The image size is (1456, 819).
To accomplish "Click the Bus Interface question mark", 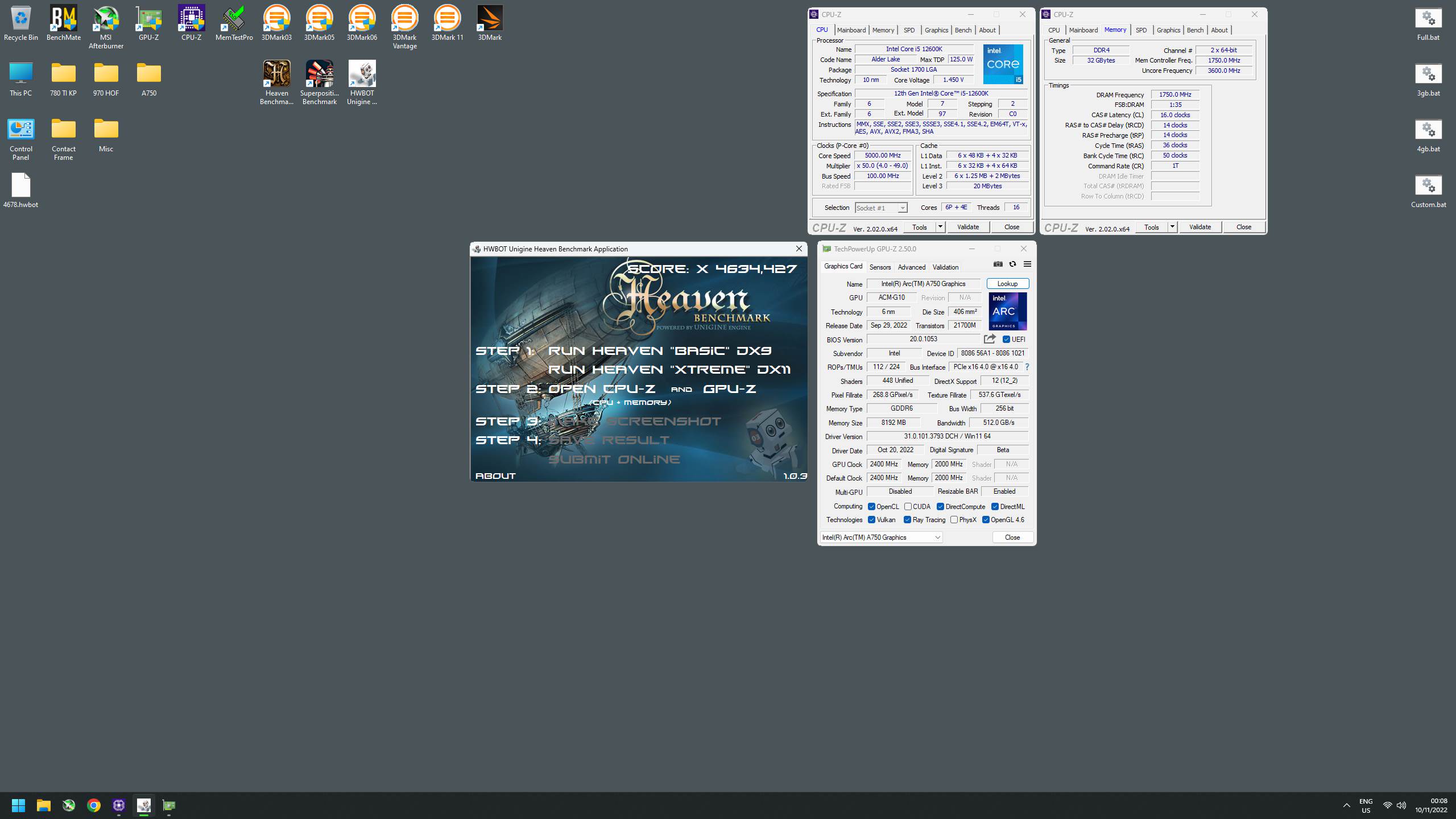I will pyautogui.click(x=1027, y=367).
